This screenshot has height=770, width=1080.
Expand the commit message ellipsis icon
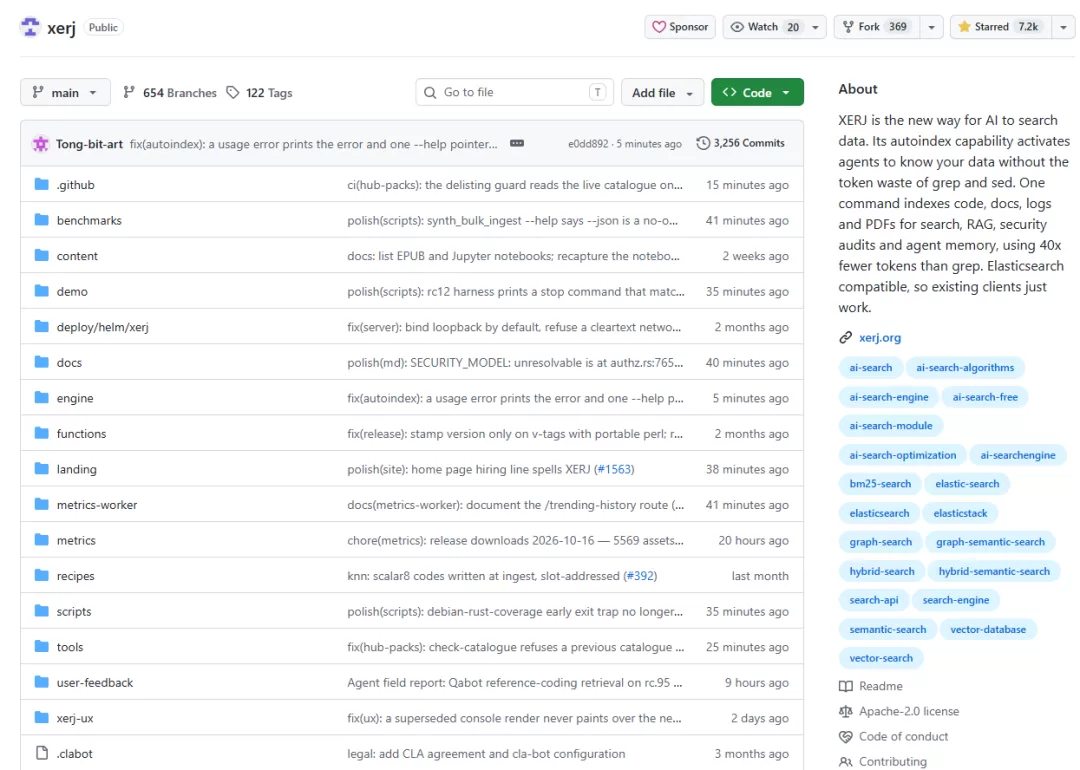(517, 143)
